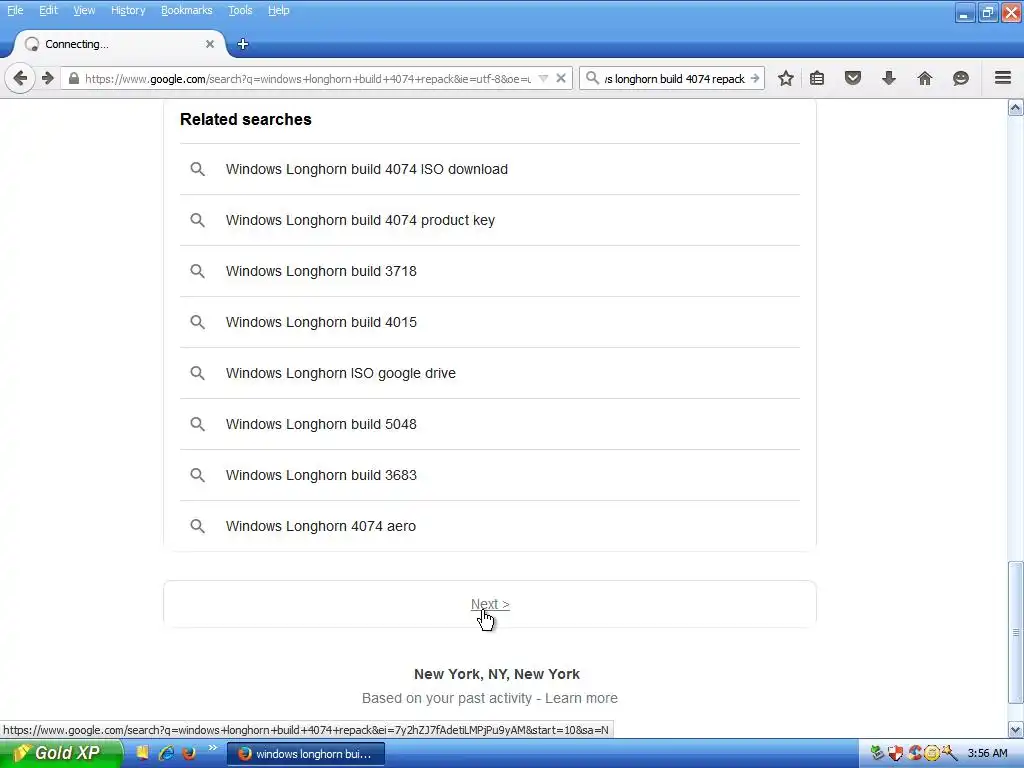
Task: Open the View menu
Action: click(x=84, y=10)
